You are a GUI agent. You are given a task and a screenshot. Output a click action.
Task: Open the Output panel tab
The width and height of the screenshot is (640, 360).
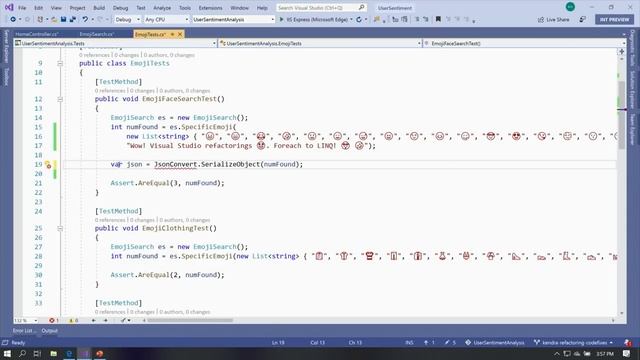pos(49,331)
